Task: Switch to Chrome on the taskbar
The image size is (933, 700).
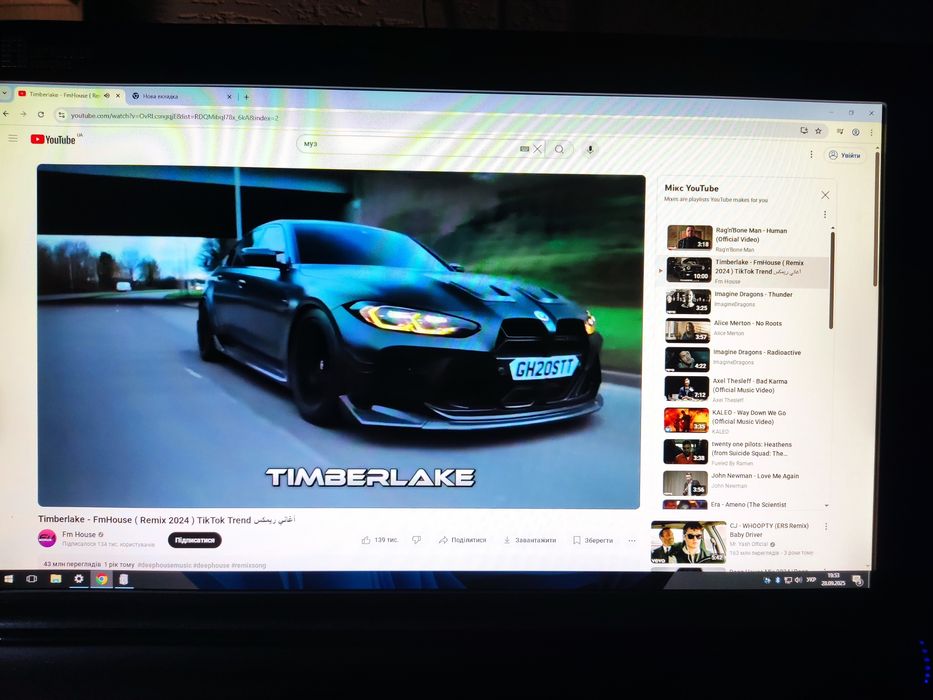Action: point(102,579)
